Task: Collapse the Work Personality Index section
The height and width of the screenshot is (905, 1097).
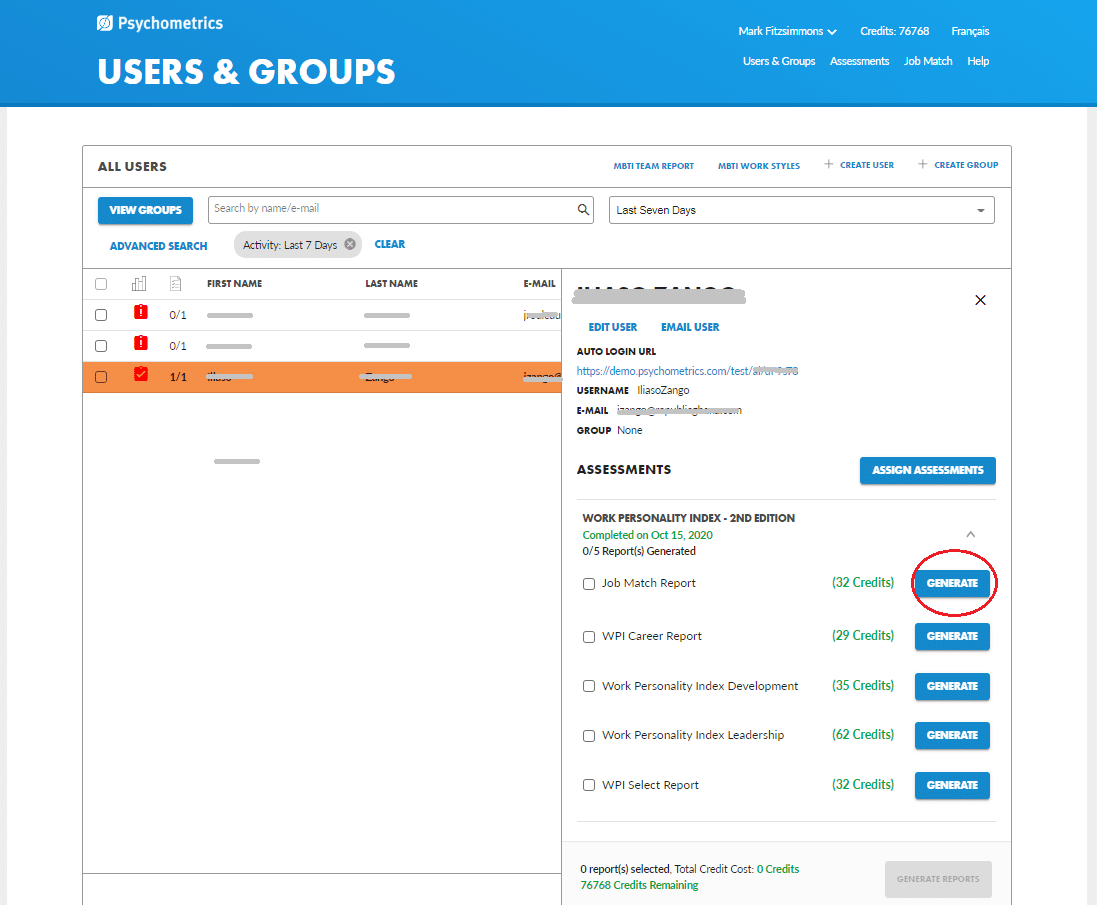Action: pyautogui.click(x=970, y=534)
